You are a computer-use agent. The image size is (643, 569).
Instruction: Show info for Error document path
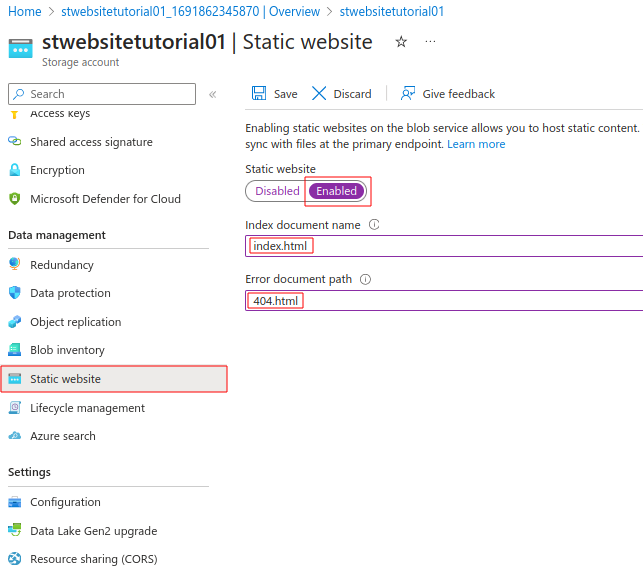(x=365, y=279)
